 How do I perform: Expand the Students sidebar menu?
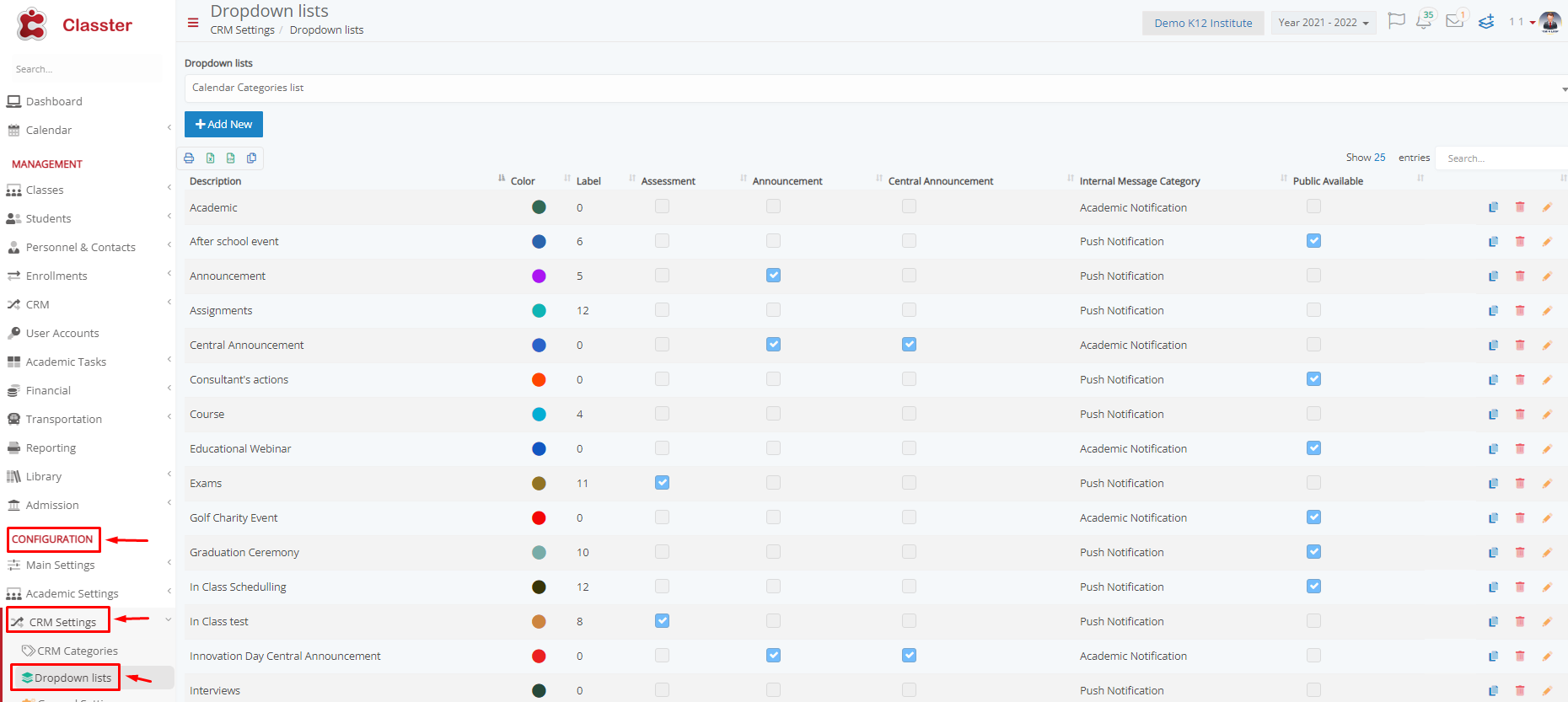(x=88, y=219)
